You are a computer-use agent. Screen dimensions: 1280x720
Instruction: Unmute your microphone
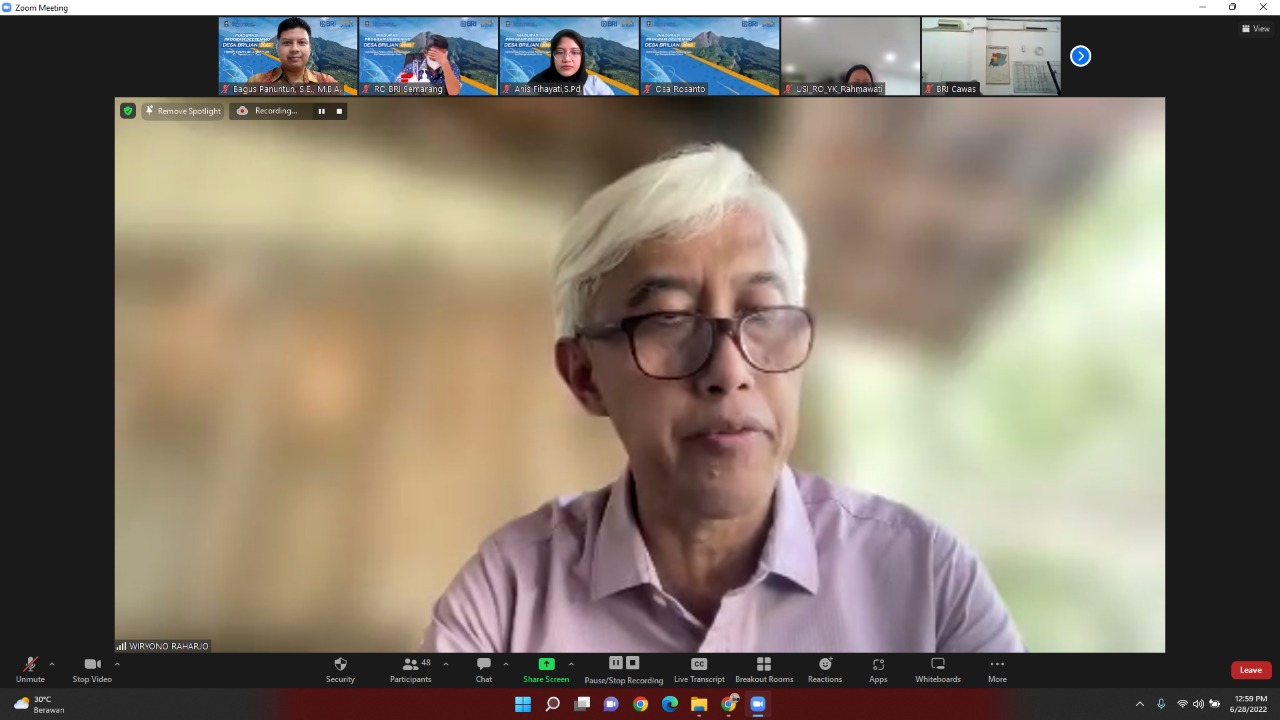point(30,670)
